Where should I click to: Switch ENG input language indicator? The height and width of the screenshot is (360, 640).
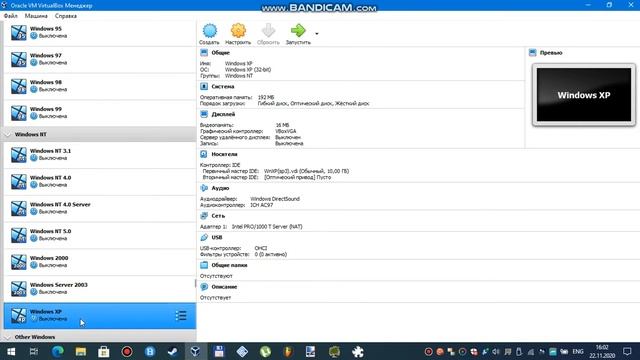[578, 351]
